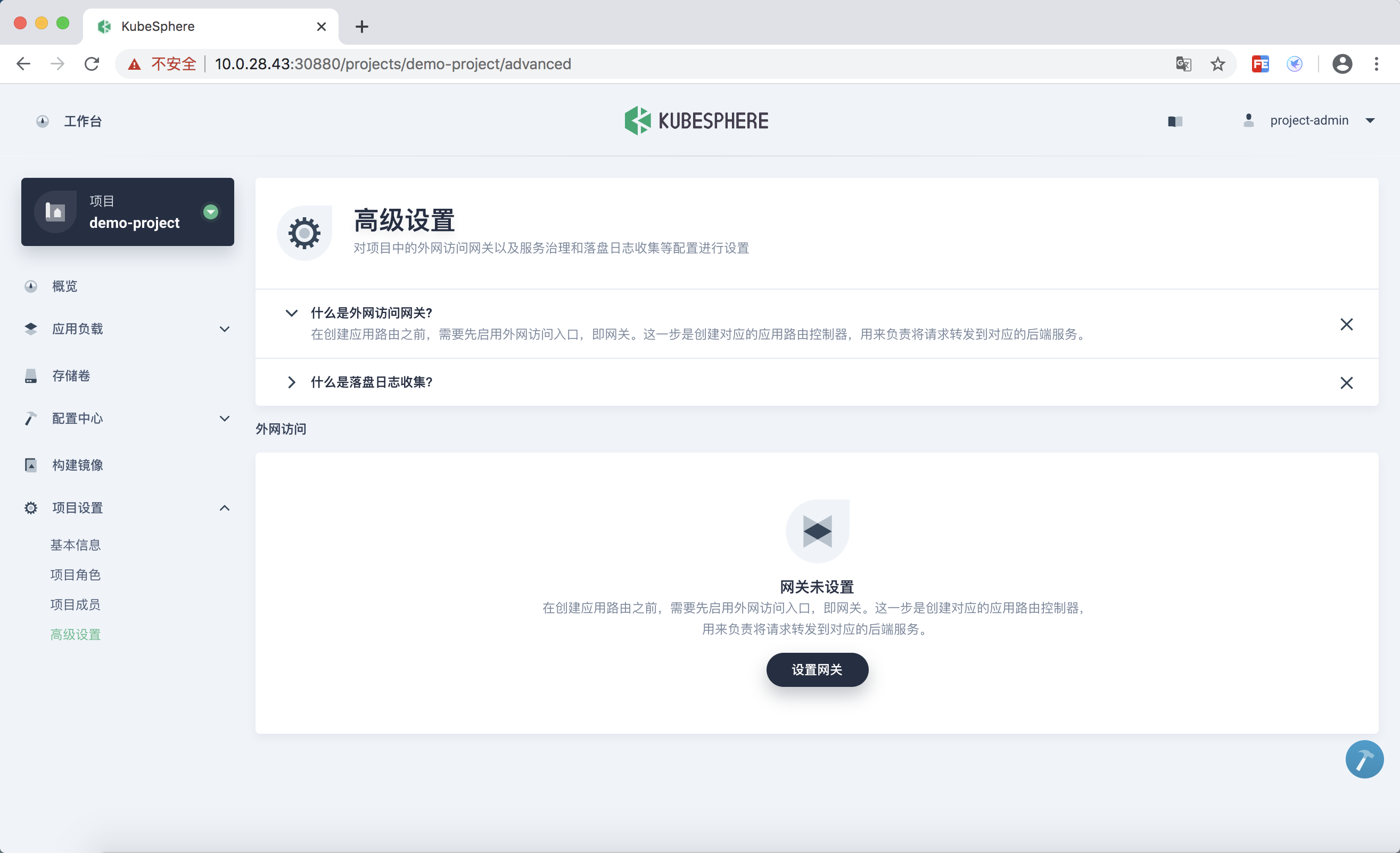Open the 工作台 workbench link

(x=83, y=121)
